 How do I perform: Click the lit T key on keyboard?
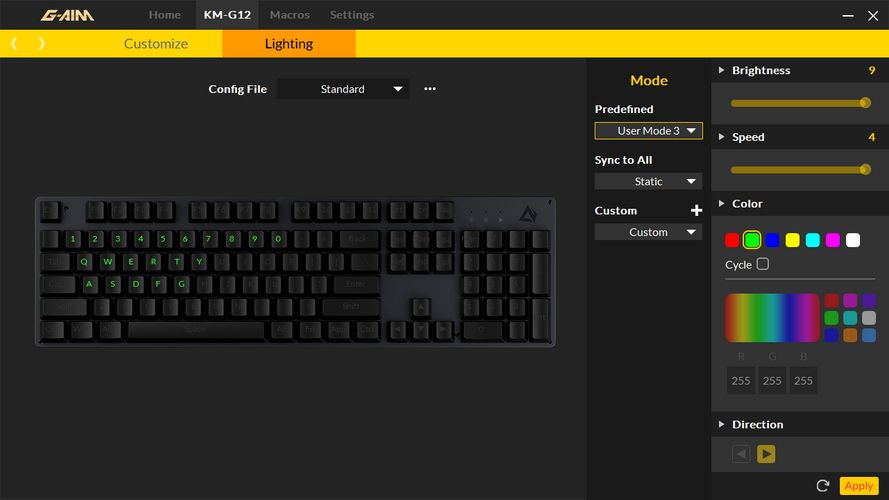pyautogui.click(x=177, y=261)
